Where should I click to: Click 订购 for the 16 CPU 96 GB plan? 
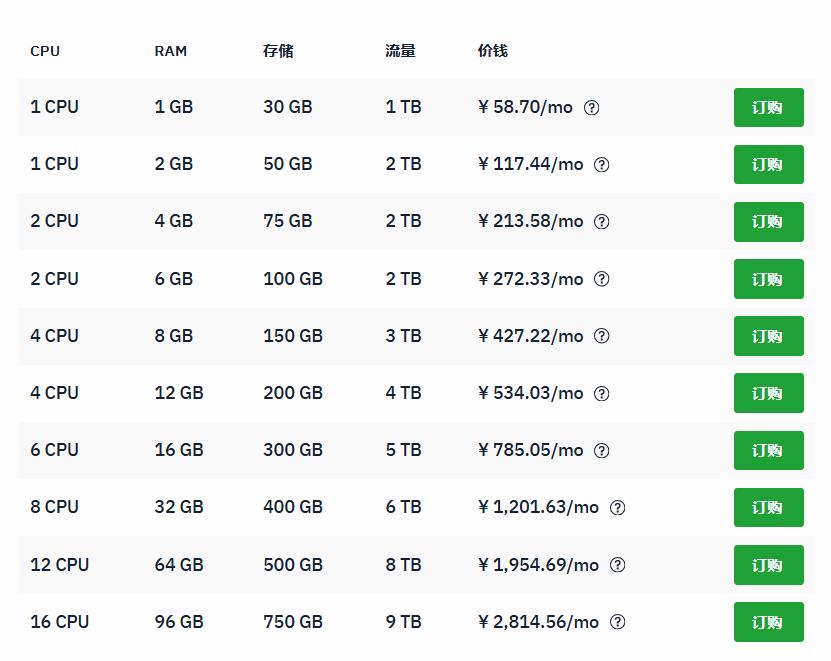768,621
